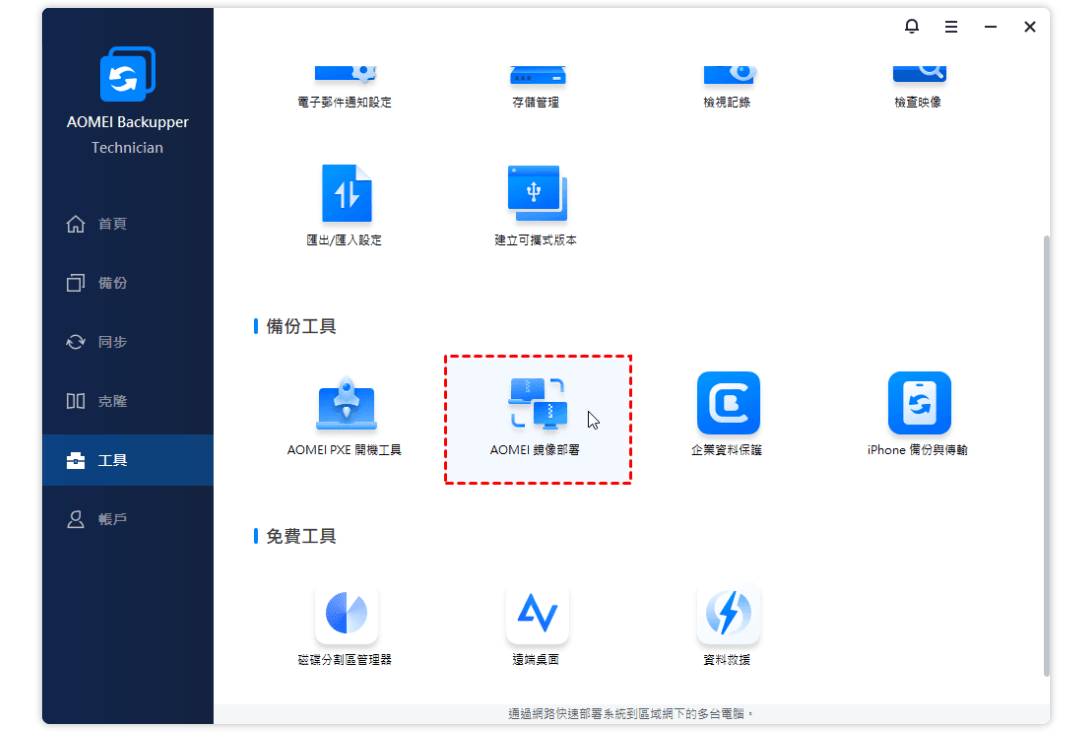Screen dimensions: 1092x736
Task: Switch to 克隆 section
Action: 127,401
